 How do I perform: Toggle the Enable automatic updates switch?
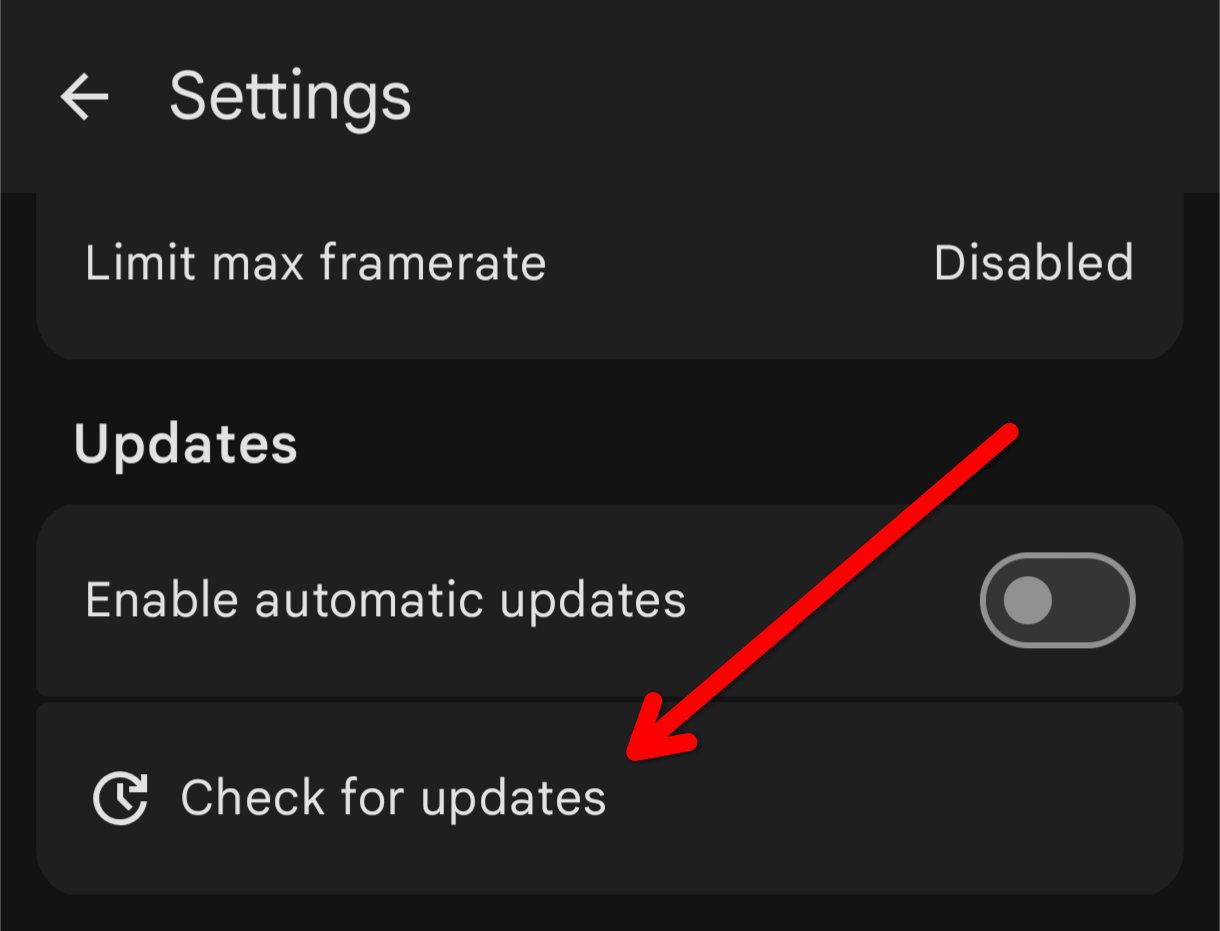(x=1058, y=600)
